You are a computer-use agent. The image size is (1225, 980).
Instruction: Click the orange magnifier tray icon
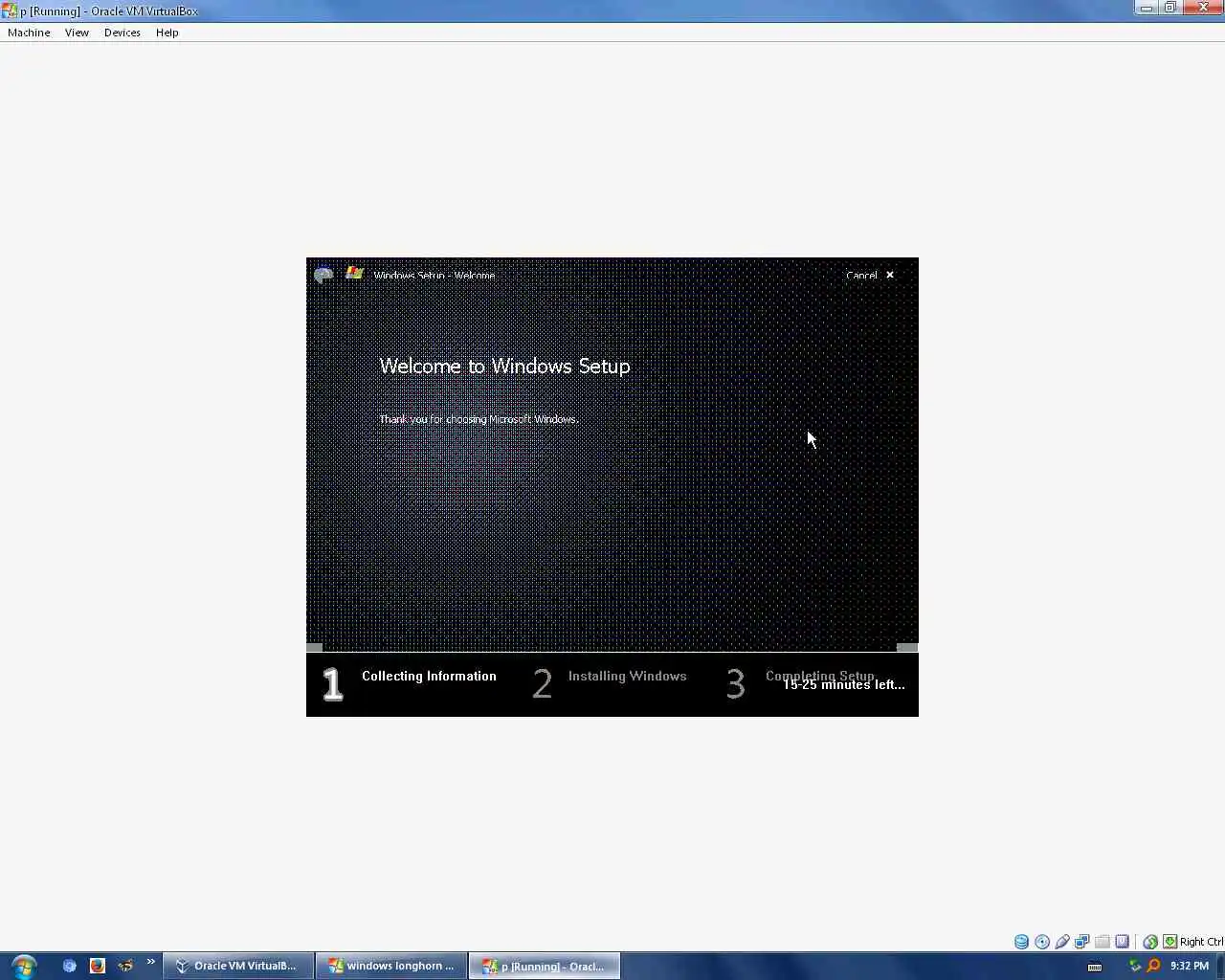pyautogui.click(x=1153, y=966)
